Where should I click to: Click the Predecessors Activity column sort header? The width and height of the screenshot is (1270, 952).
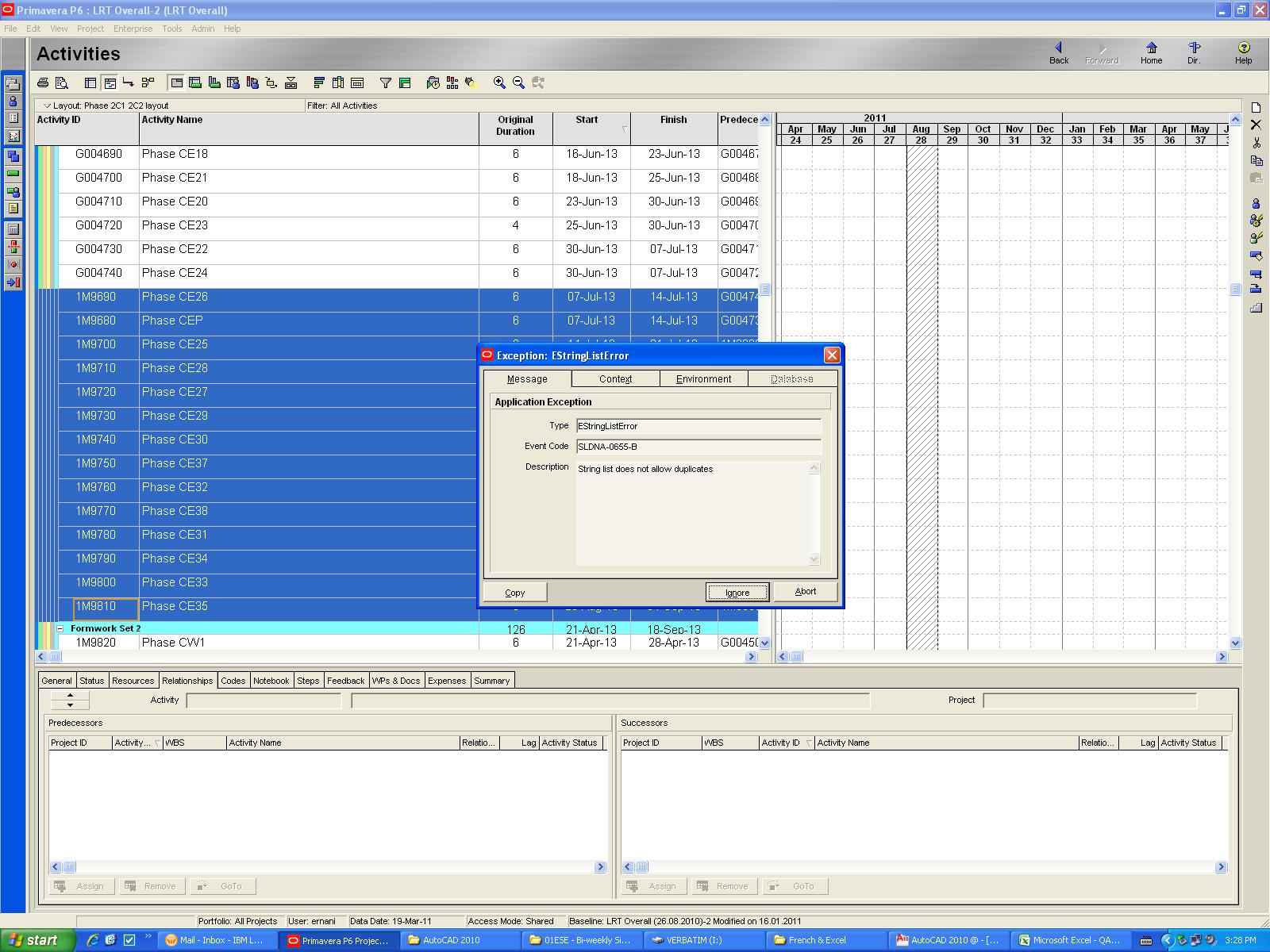point(138,743)
